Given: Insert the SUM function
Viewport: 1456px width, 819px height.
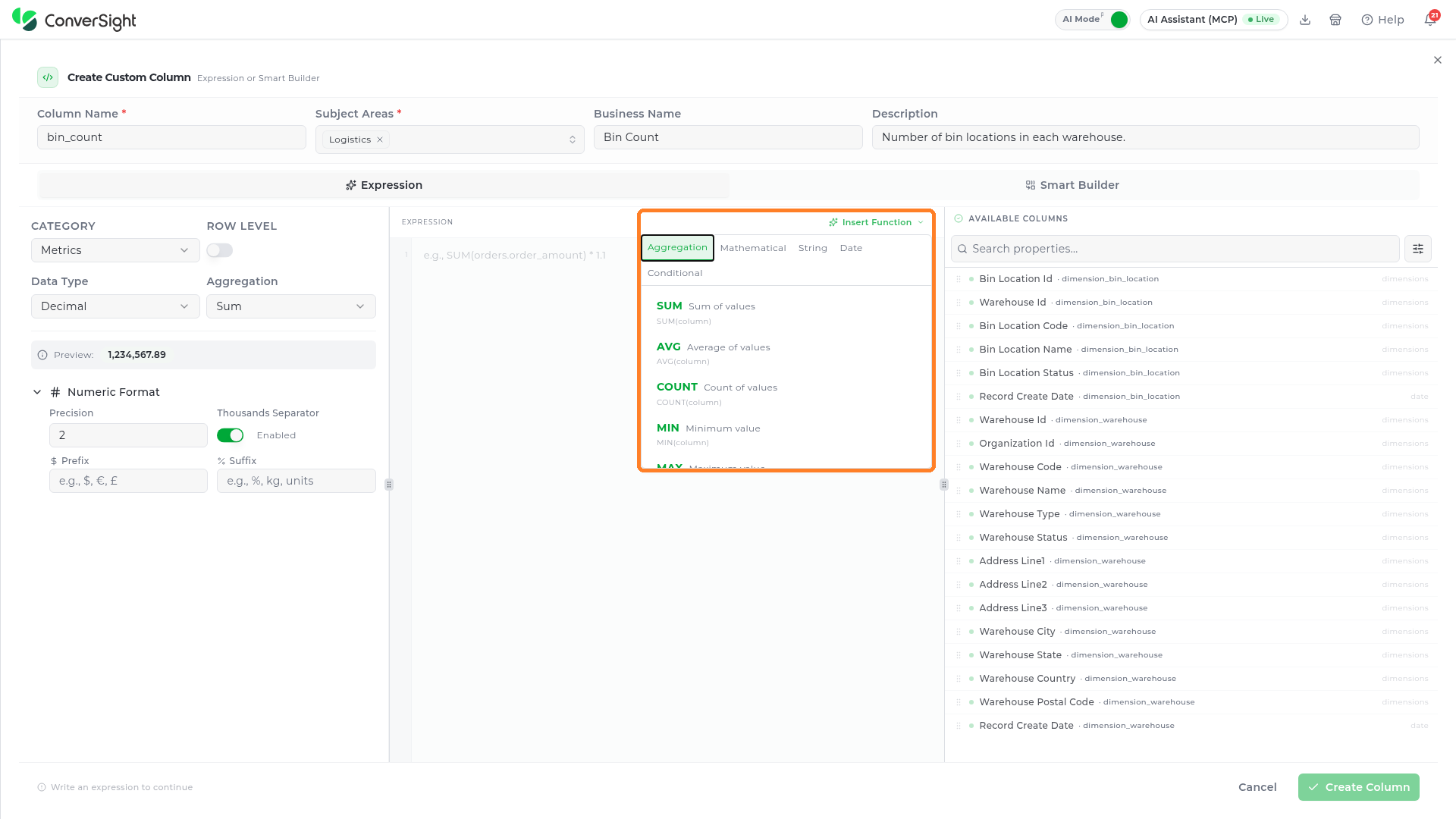Looking at the screenshot, I should coord(786,312).
